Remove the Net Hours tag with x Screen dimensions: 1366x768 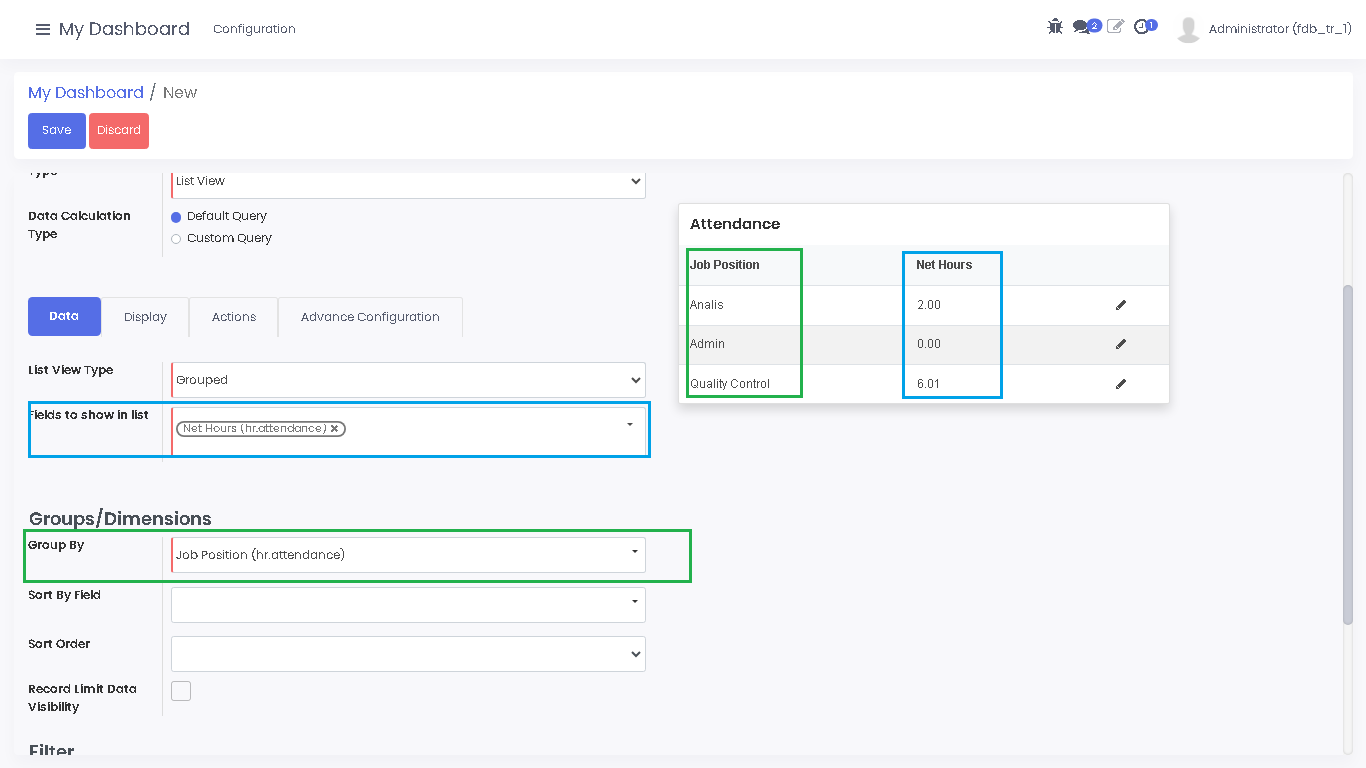coord(335,428)
